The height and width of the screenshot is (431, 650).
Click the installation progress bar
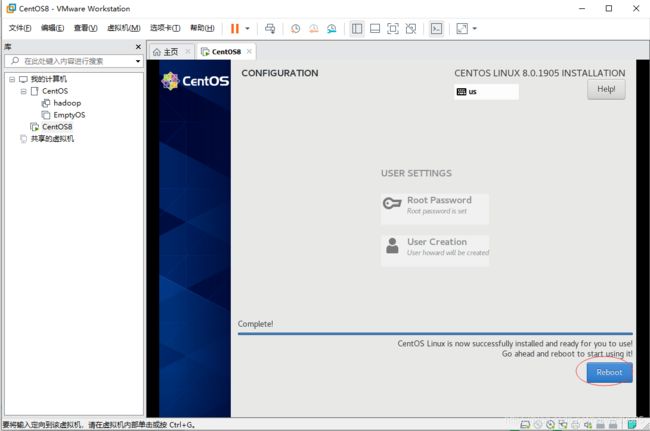[435, 334]
